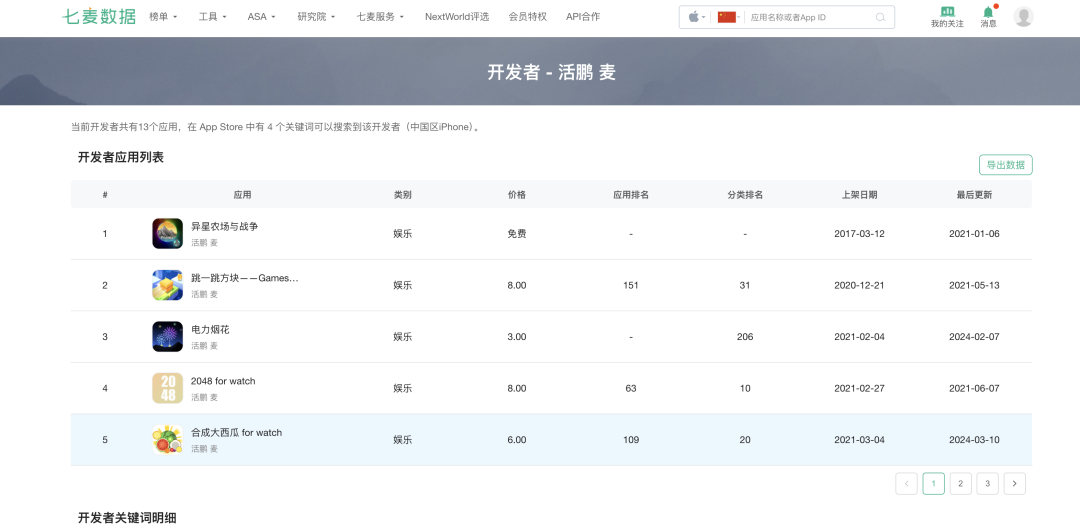
Task: Select pagination page 1
Action: (x=933, y=483)
